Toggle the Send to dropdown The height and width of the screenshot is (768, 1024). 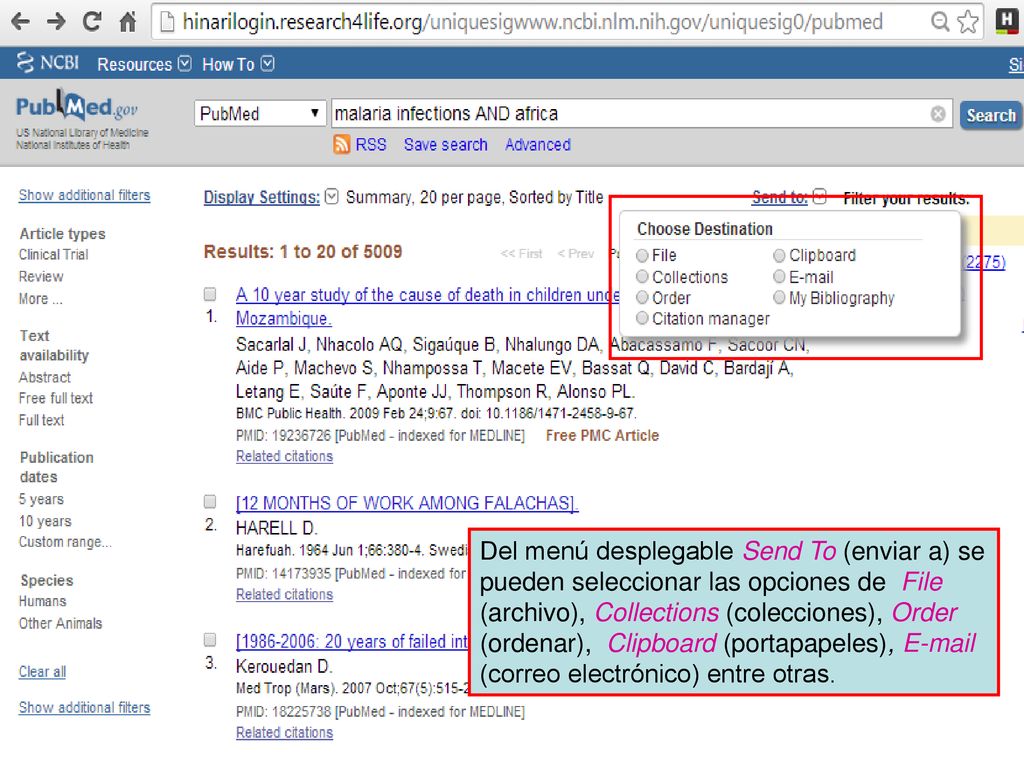click(x=820, y=197)
